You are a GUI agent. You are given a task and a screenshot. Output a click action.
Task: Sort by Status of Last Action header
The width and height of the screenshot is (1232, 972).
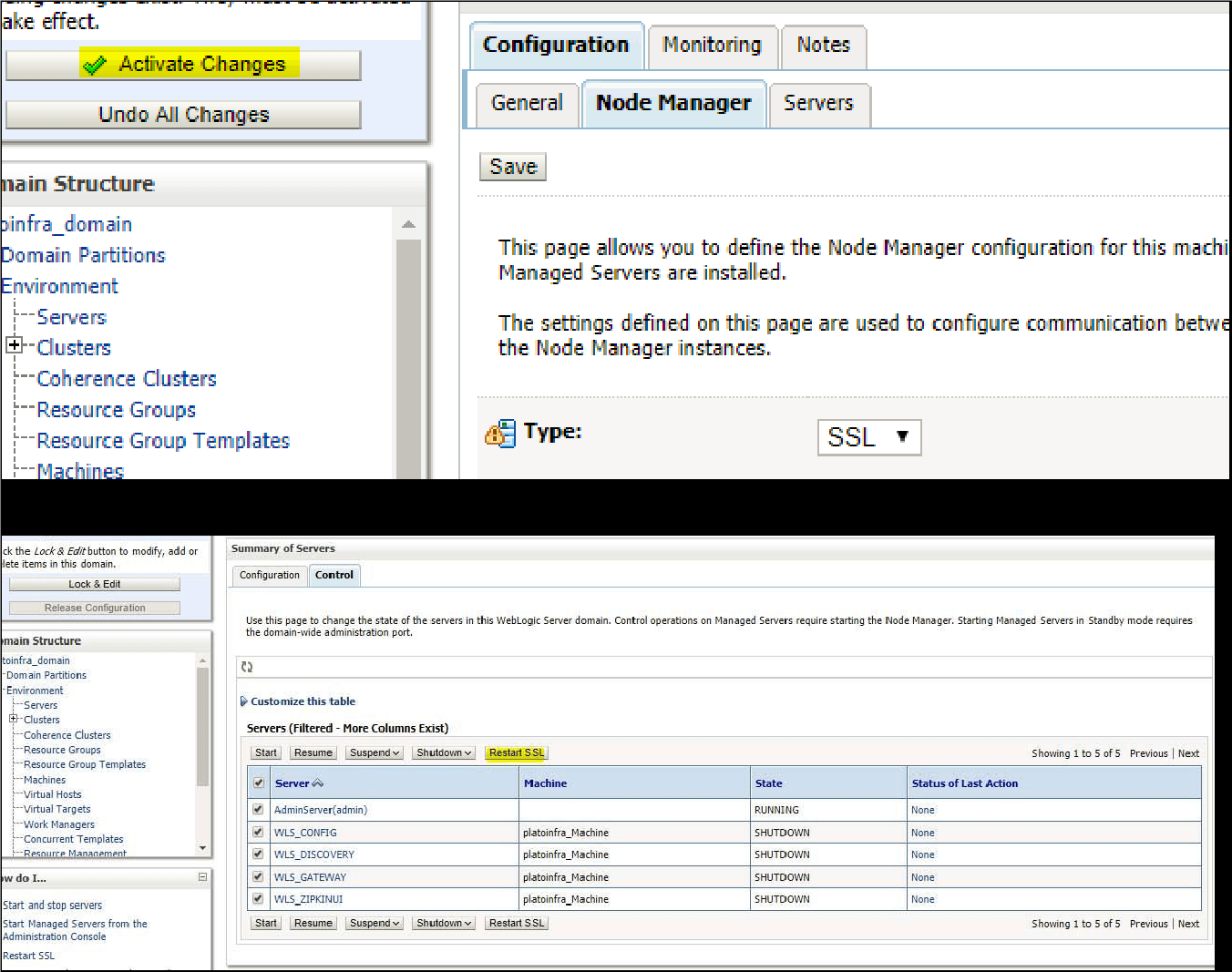tap(965, 783)
